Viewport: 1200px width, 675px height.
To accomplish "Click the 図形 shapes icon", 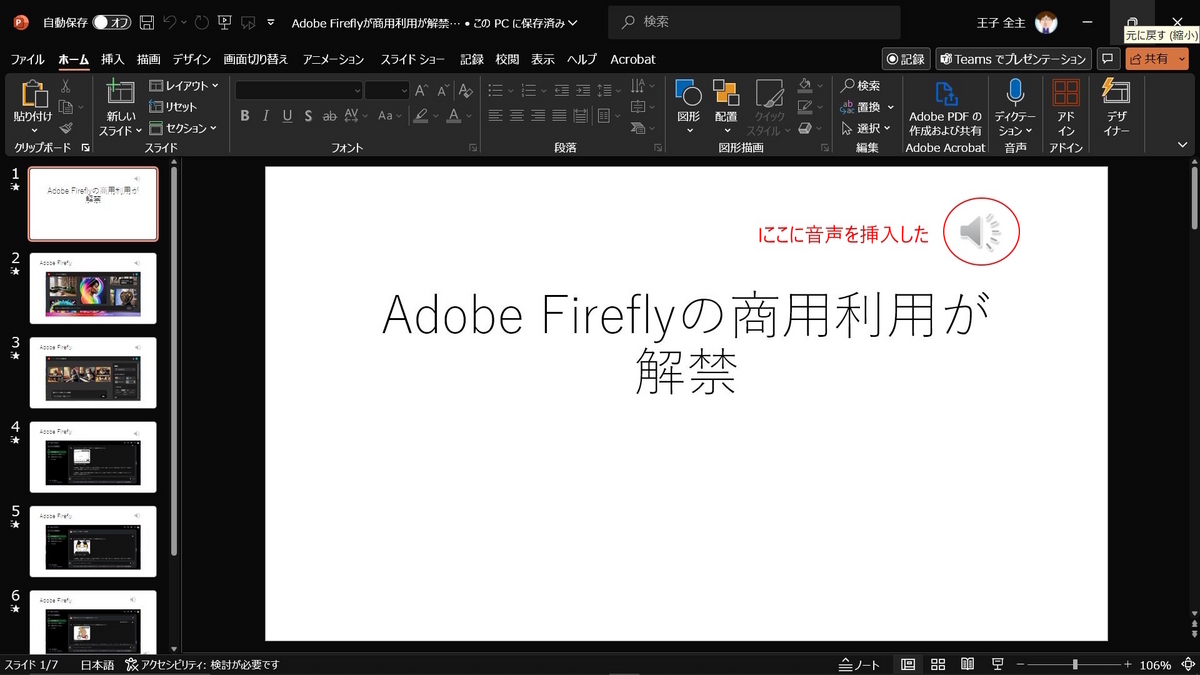I will coord(688,93).
